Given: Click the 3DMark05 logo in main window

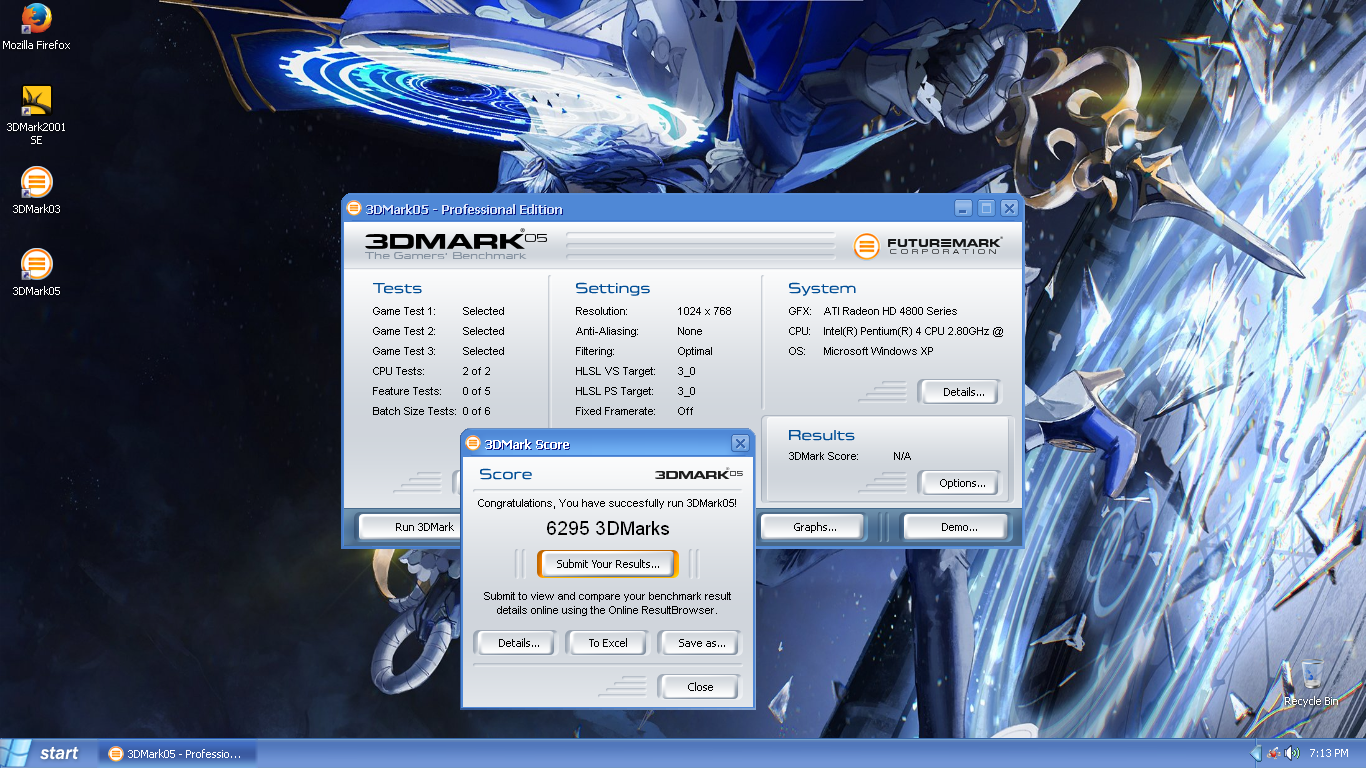Looking at the screenshot, I should pyautogui.click(x=456, y=245).
